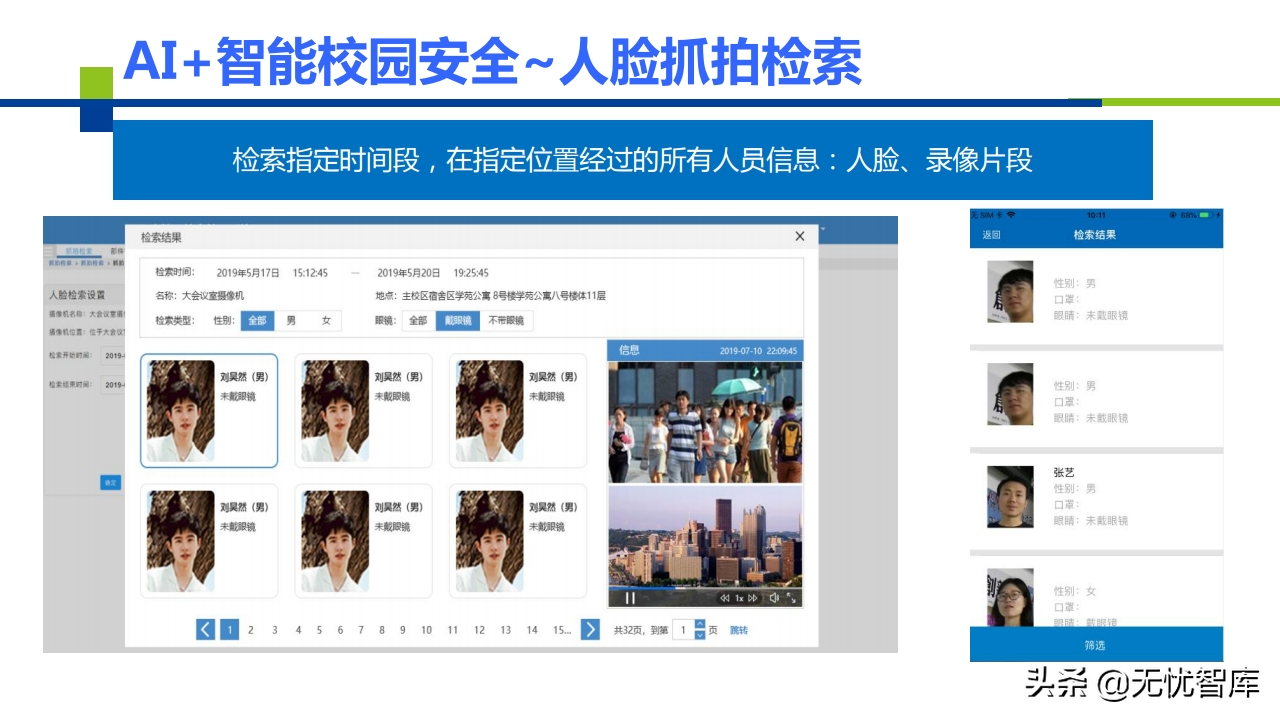Click the next-page chevron in pagination
This screenshot has width=1280, height=720.
coord(592,630)
